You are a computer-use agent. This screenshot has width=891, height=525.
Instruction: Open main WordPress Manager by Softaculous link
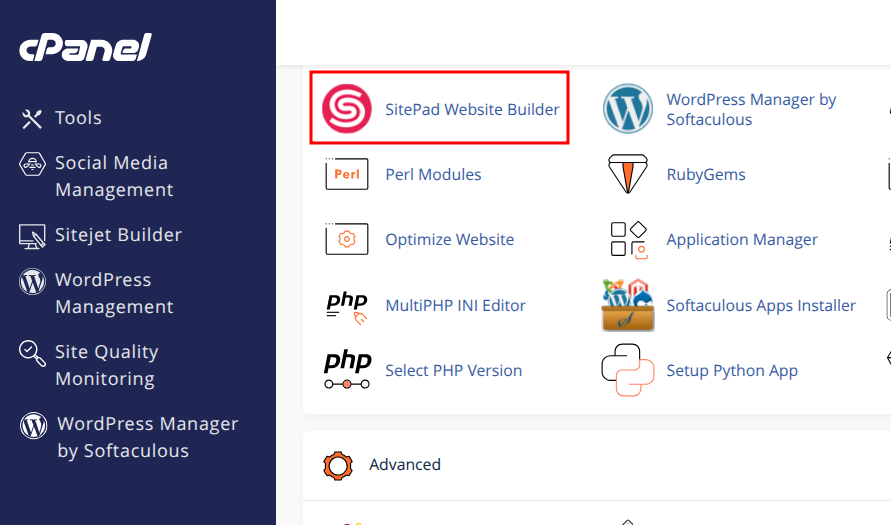pos(751,109)
